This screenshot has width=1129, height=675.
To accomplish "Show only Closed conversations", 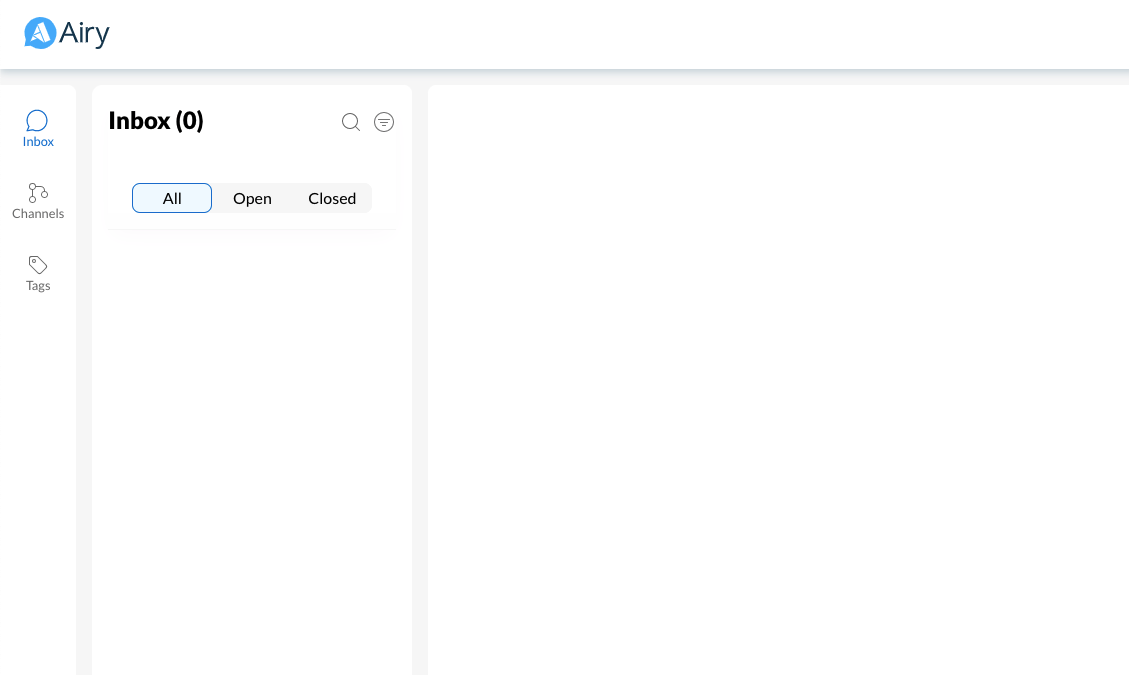I will pyautogui.click(x=332, y=198).
